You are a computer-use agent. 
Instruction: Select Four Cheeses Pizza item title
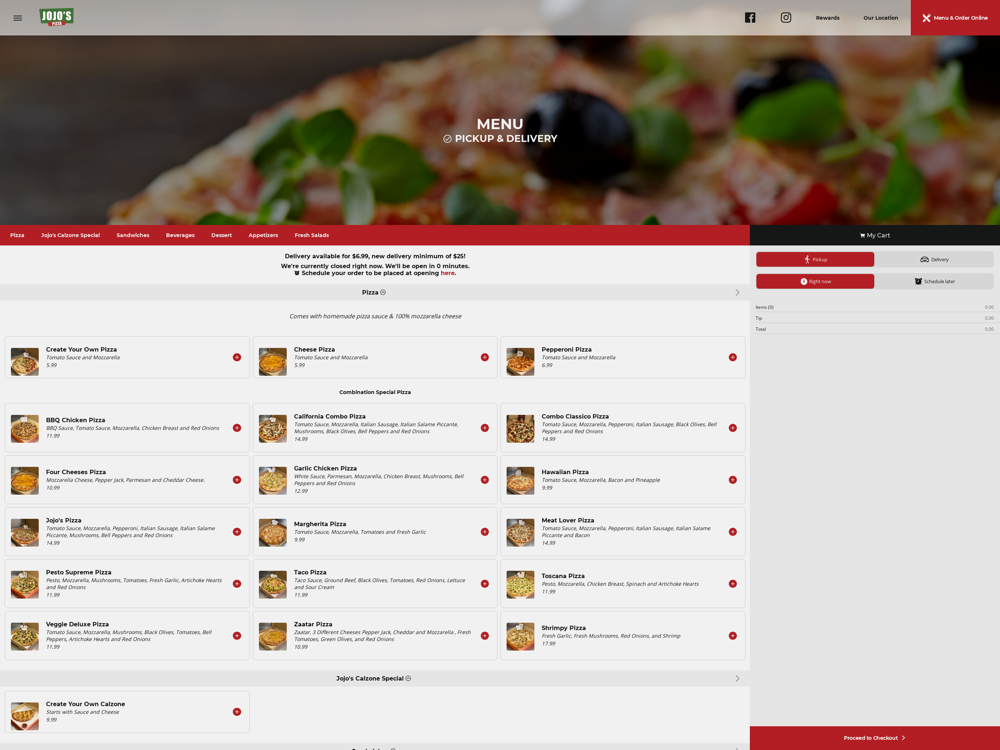76,472
